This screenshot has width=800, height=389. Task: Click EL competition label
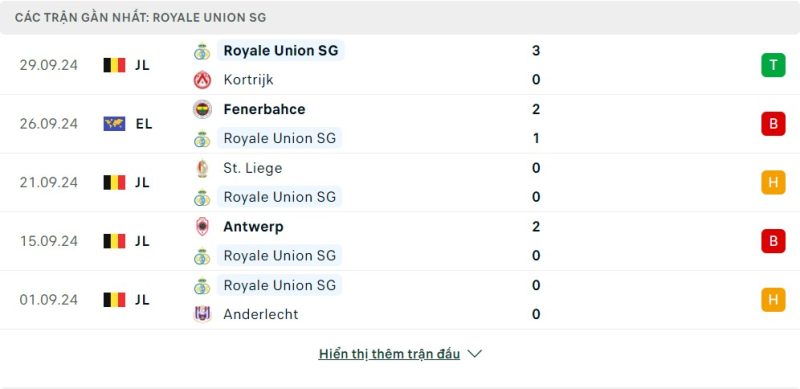click(x=144, y=124)
